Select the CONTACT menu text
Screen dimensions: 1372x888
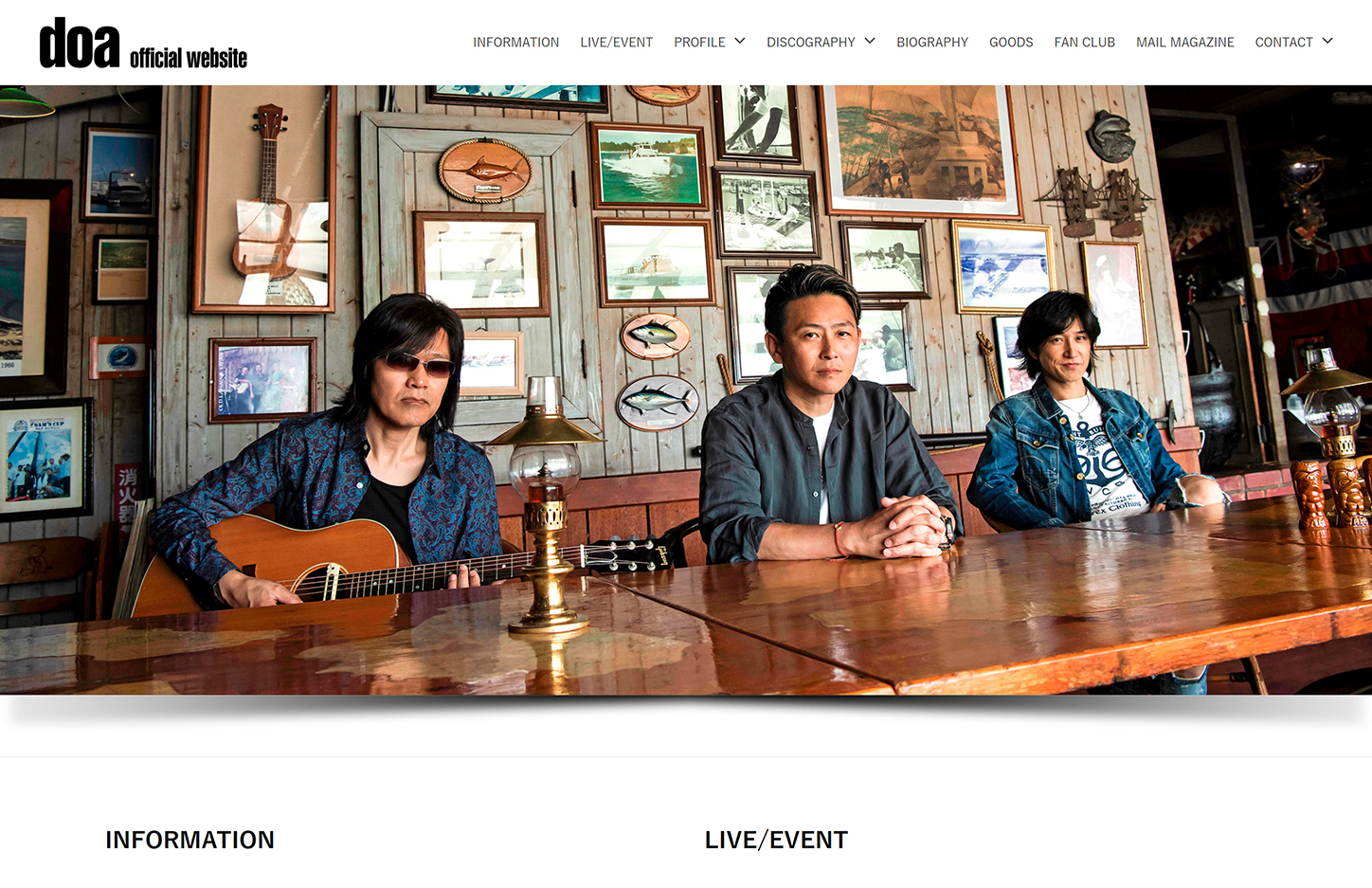pos(1284,43)
